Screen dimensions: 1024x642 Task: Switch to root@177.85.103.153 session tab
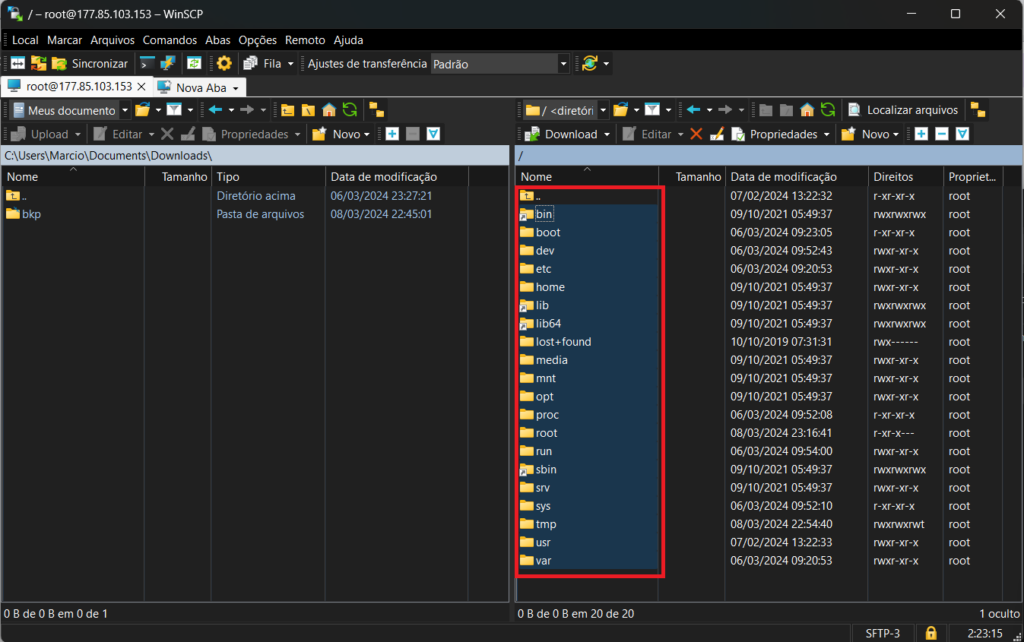click(79, 86)
